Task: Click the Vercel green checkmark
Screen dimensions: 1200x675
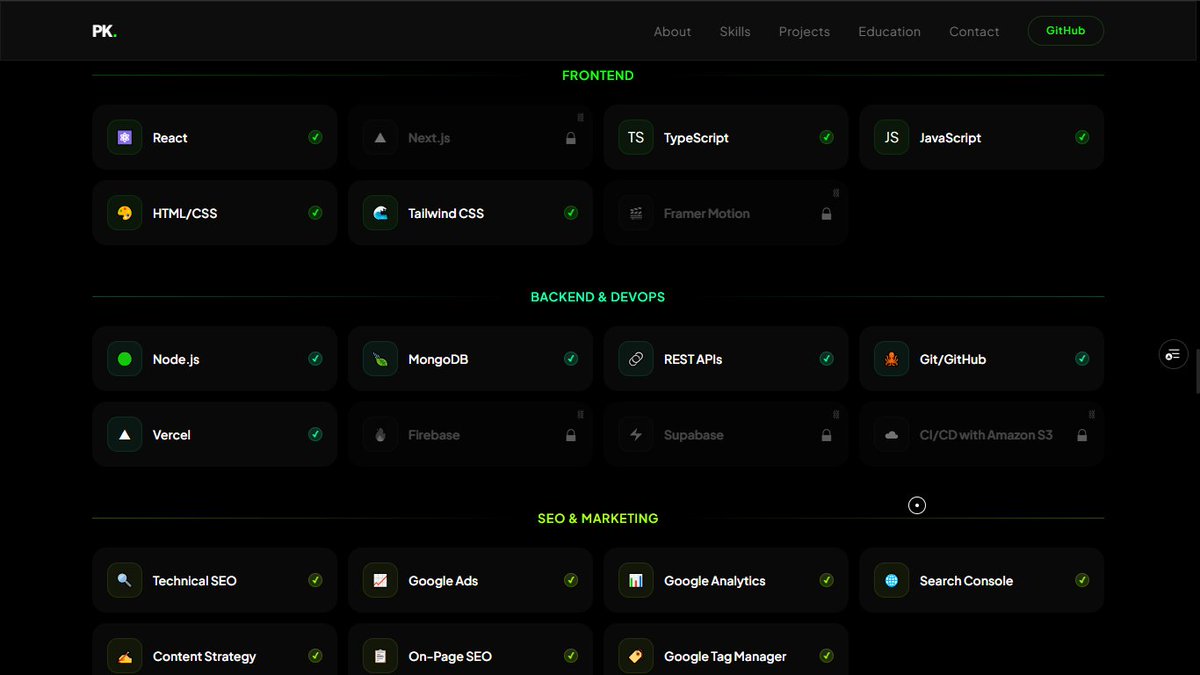Action: click(x=315, y=434)
